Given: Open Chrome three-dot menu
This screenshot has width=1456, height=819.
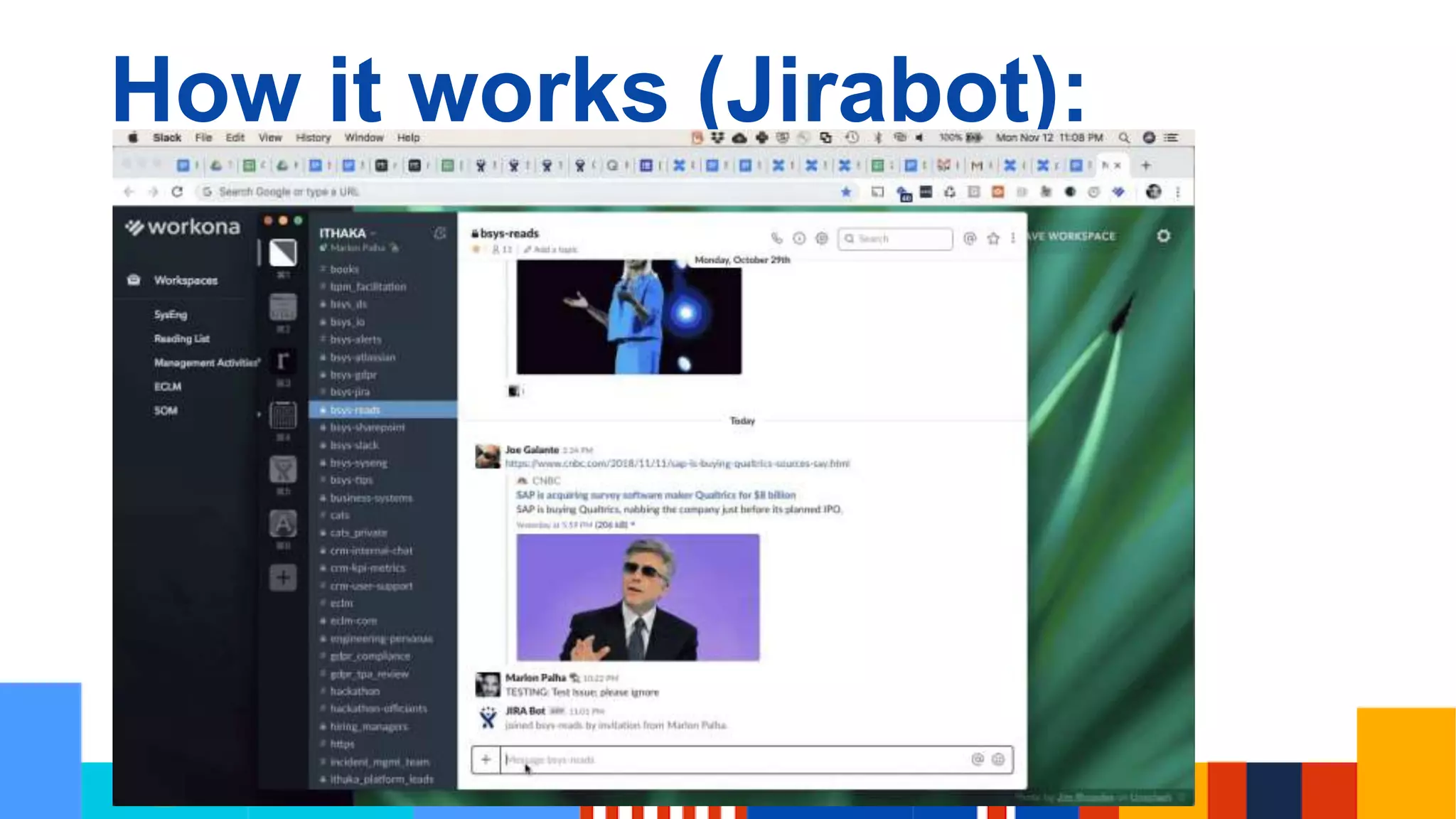Looking at the screenshot, I should (1178, 192).
